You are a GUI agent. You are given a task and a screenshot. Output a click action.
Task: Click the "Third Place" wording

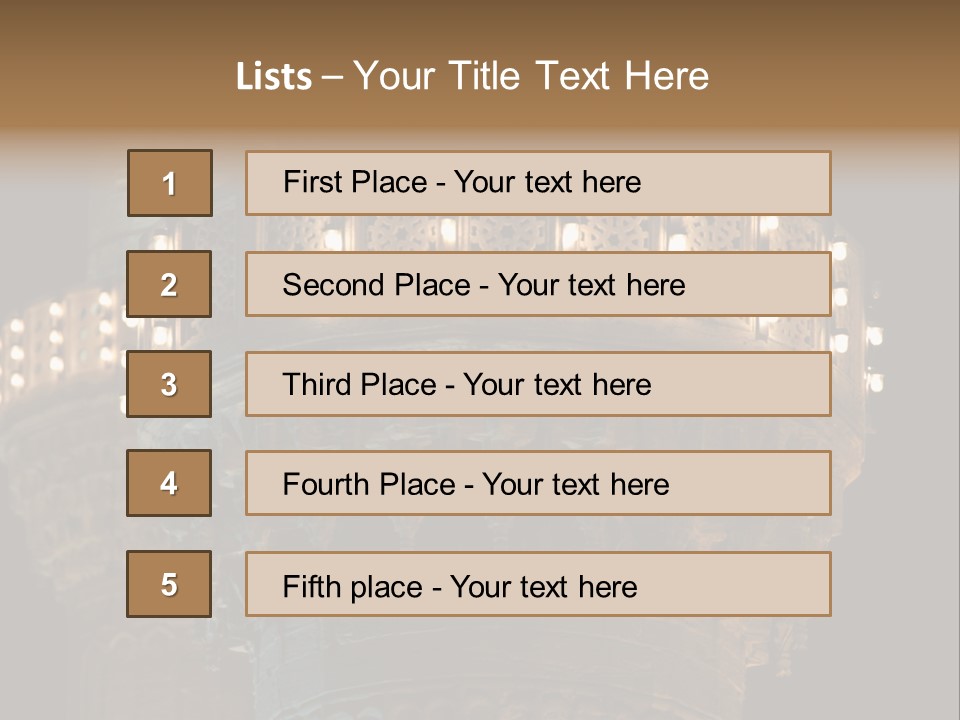(360, 385)
